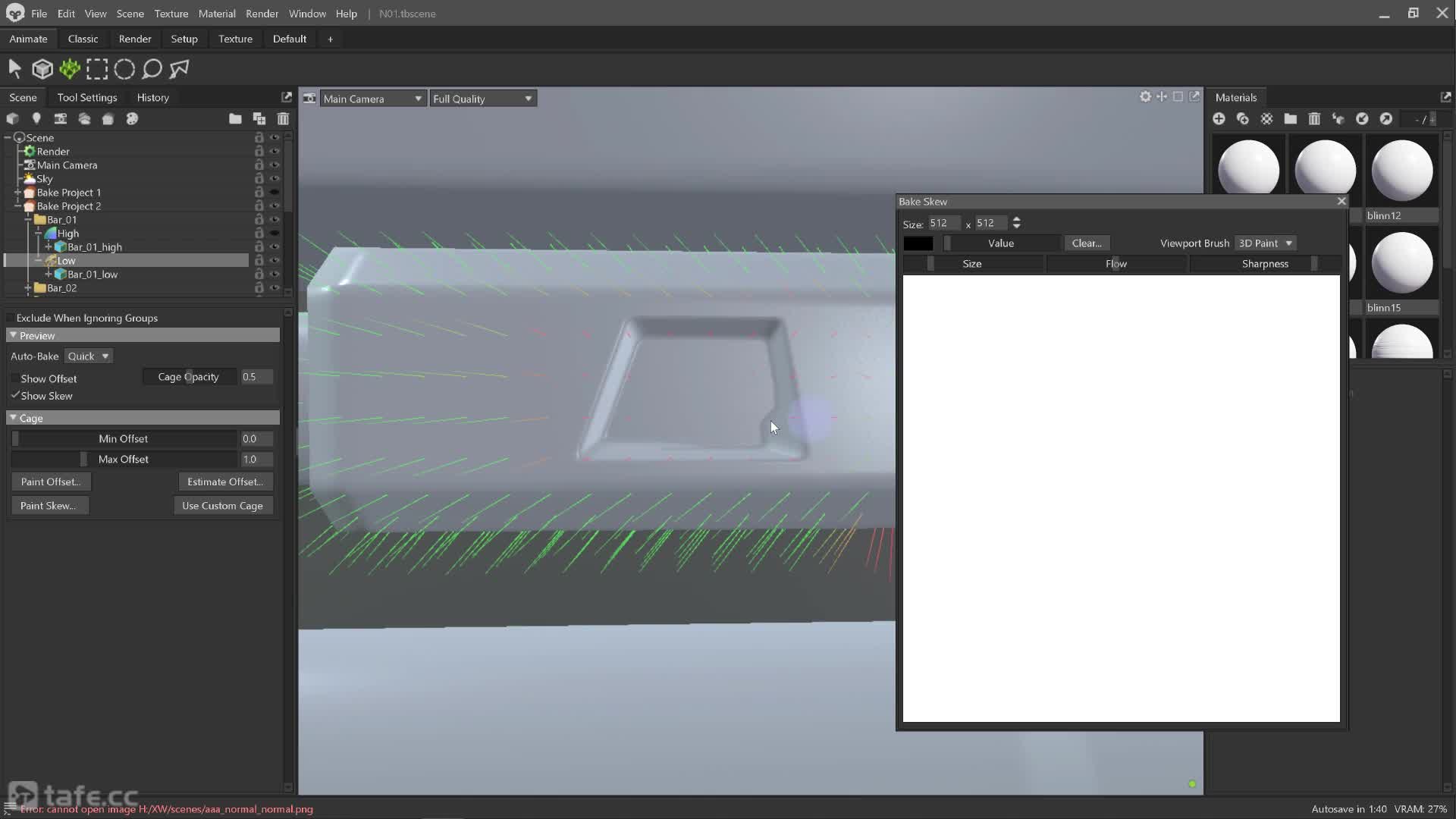Enable Show Offset checkbox
The width and height of the screenshot is (1456, 819).
coord(14,378)
